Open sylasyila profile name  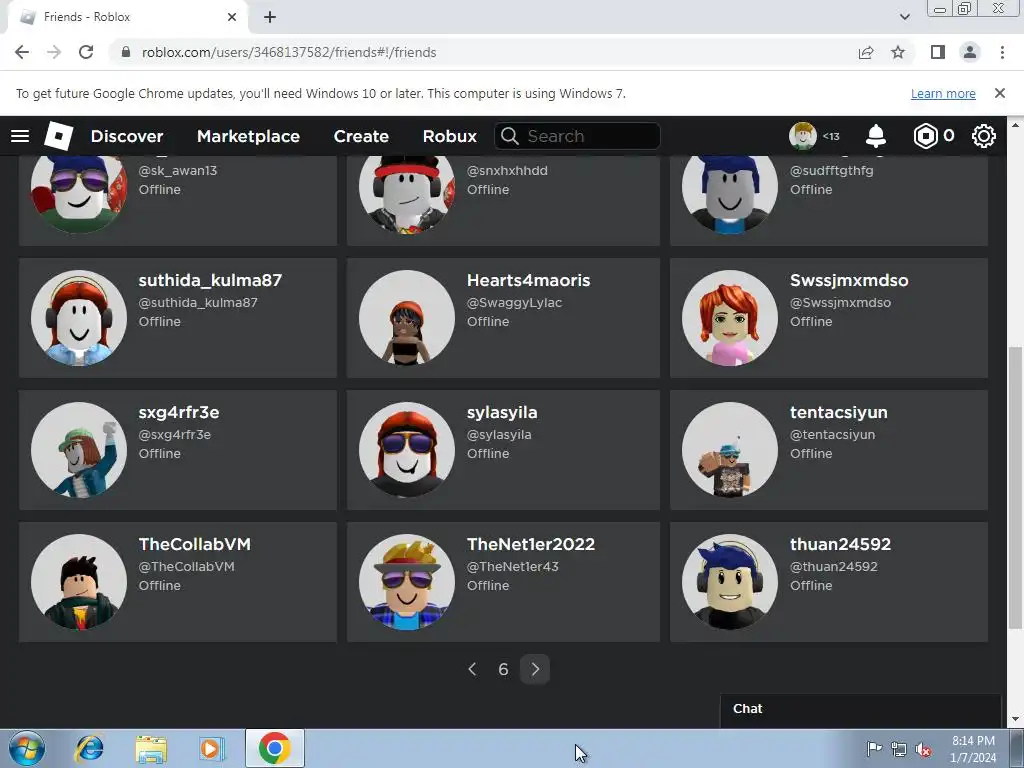click(502, 413)
